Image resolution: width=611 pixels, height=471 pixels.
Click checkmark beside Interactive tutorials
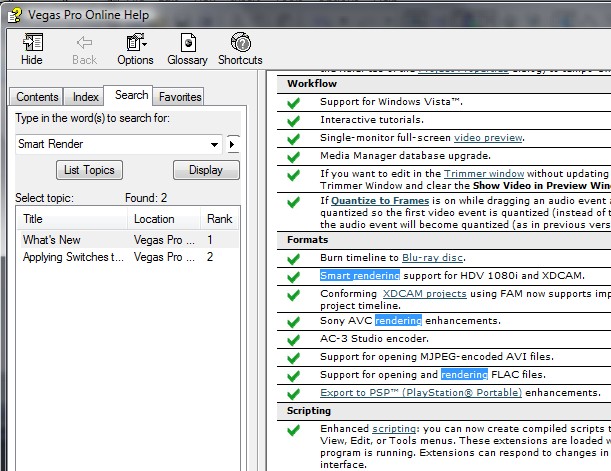pyautogui.click(x=293, y=121)
